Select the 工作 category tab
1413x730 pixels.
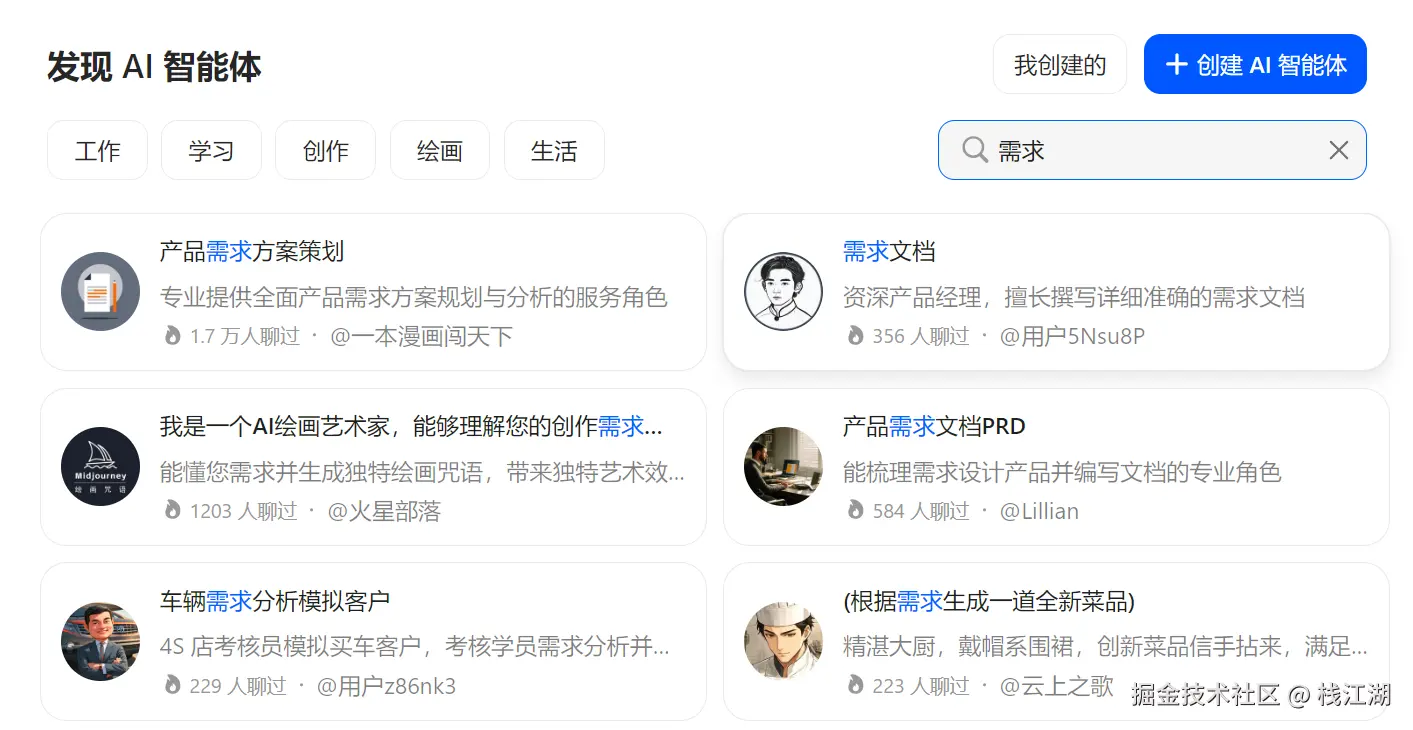click(97, 151)
